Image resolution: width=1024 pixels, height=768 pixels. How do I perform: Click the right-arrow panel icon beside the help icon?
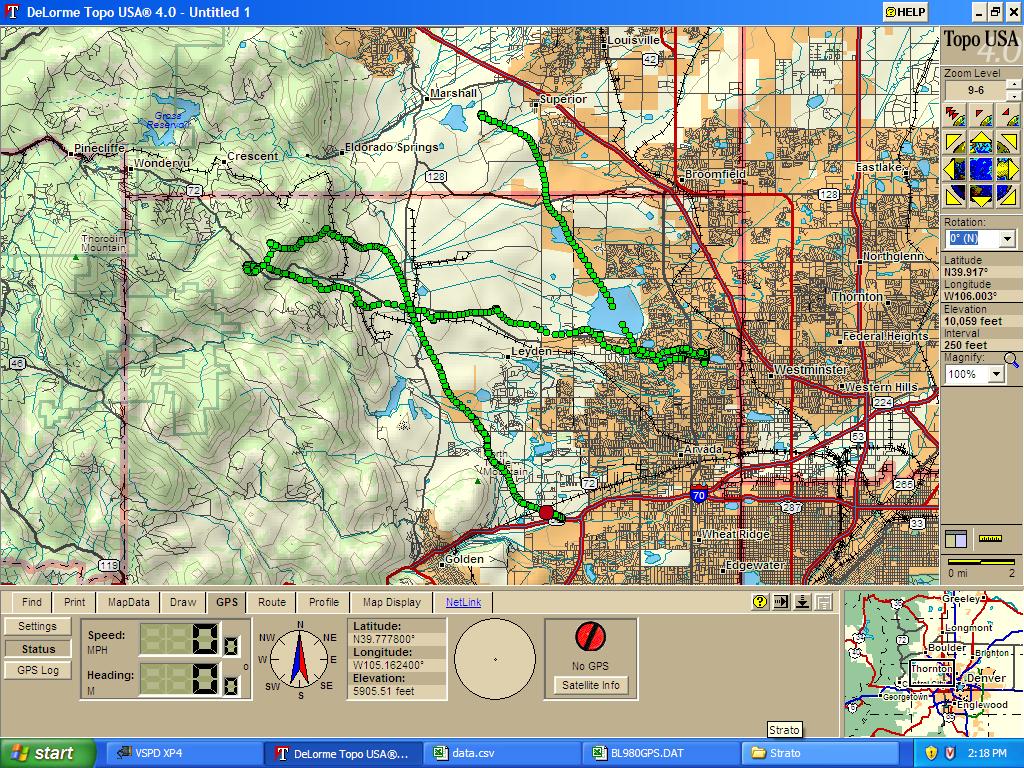[x=780, y=601]
